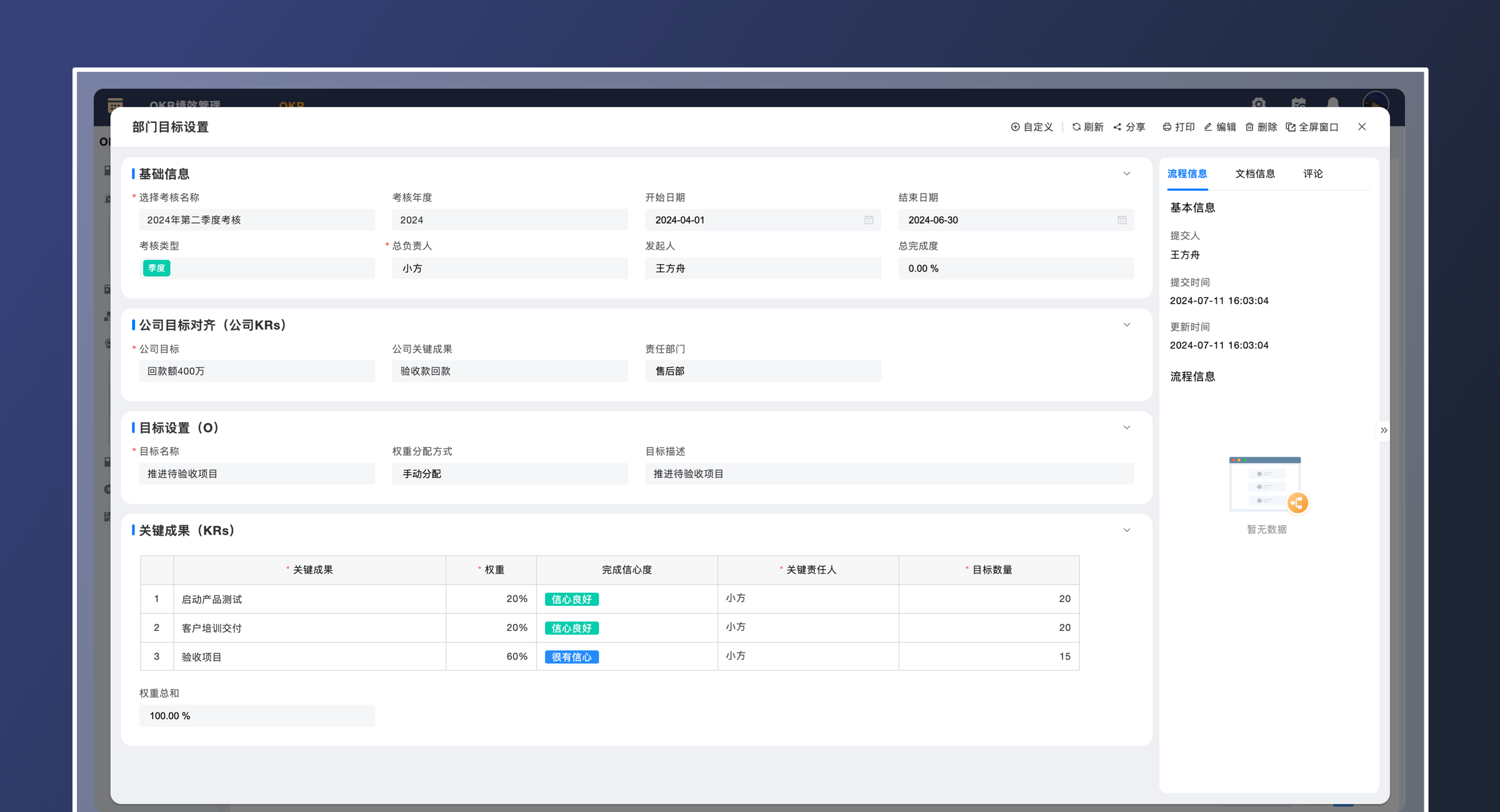Refresh the form with 刷新

(1087, 127)
